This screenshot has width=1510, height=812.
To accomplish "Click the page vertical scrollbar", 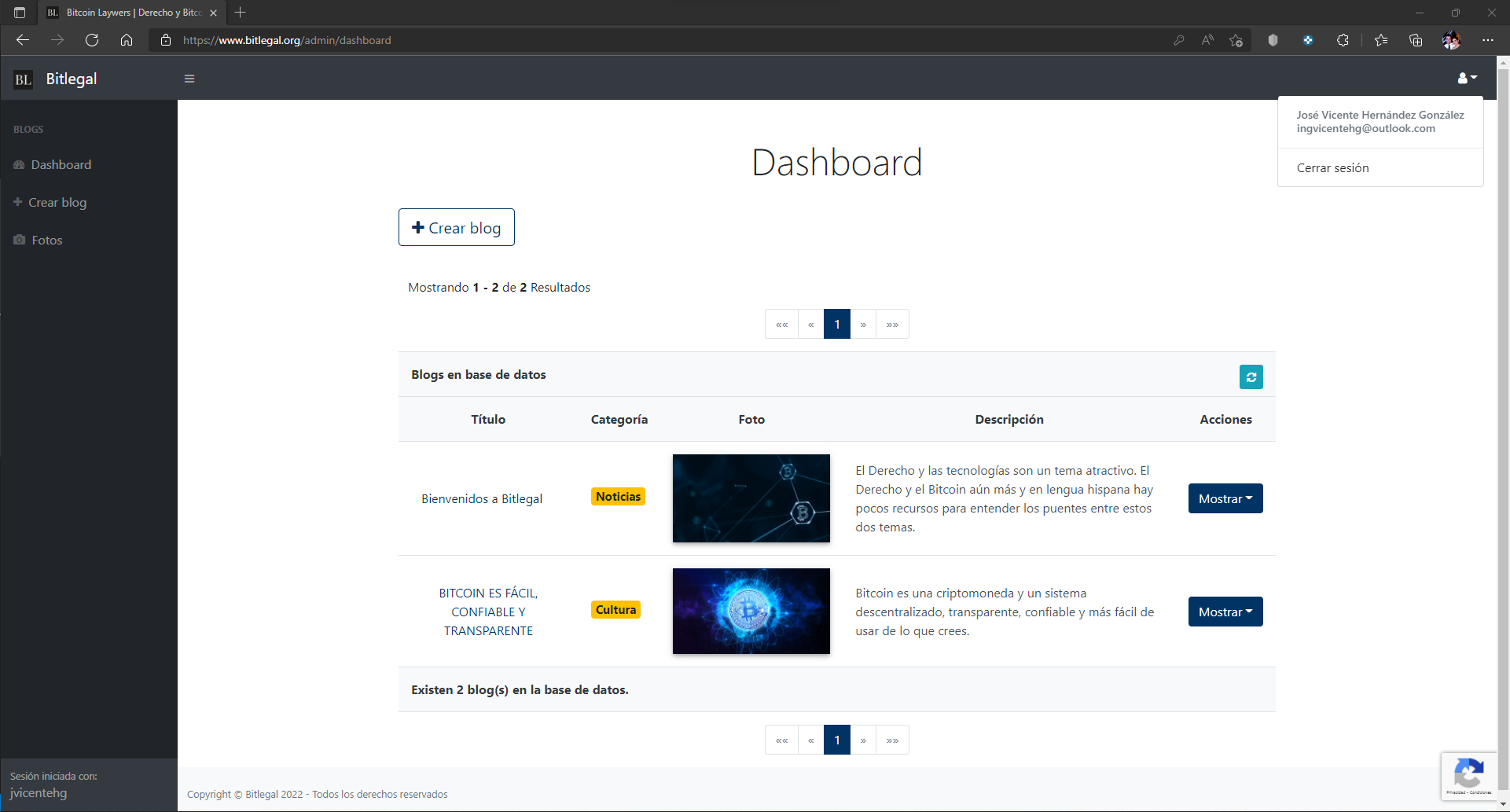I will 1503,428.
